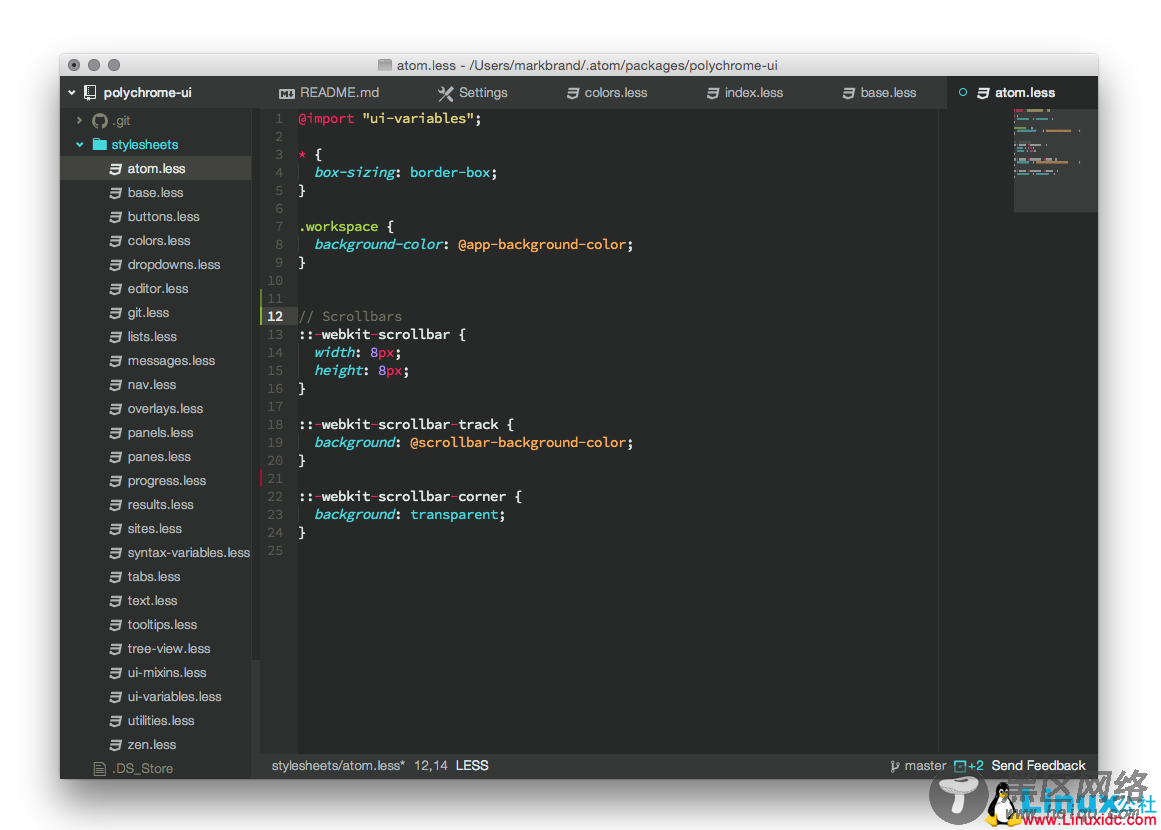Click the file icon beside zen.less
Screen dimensions: 1161x830
[116, 745]
